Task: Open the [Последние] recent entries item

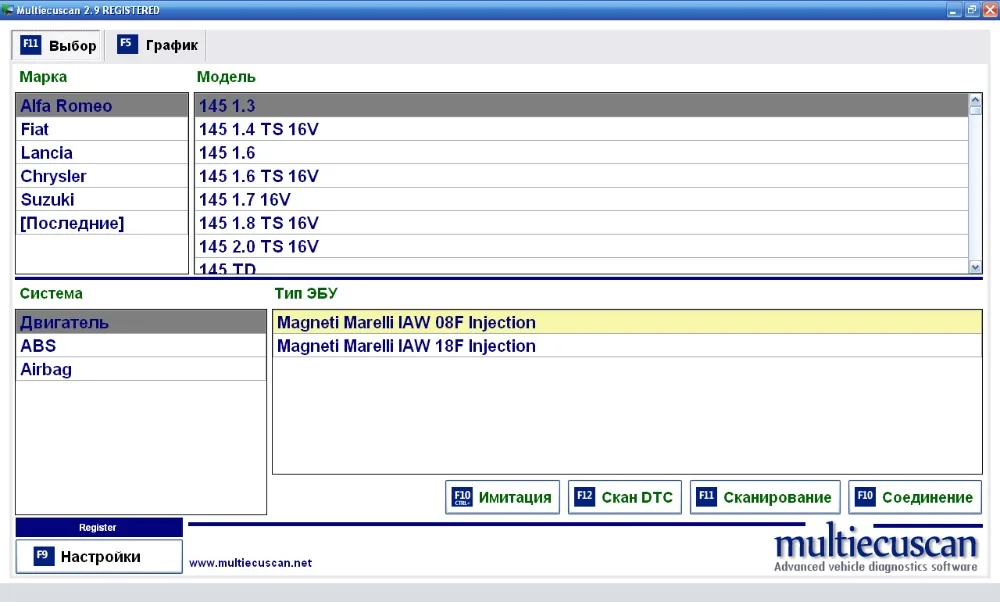Action: coord(102,223)
